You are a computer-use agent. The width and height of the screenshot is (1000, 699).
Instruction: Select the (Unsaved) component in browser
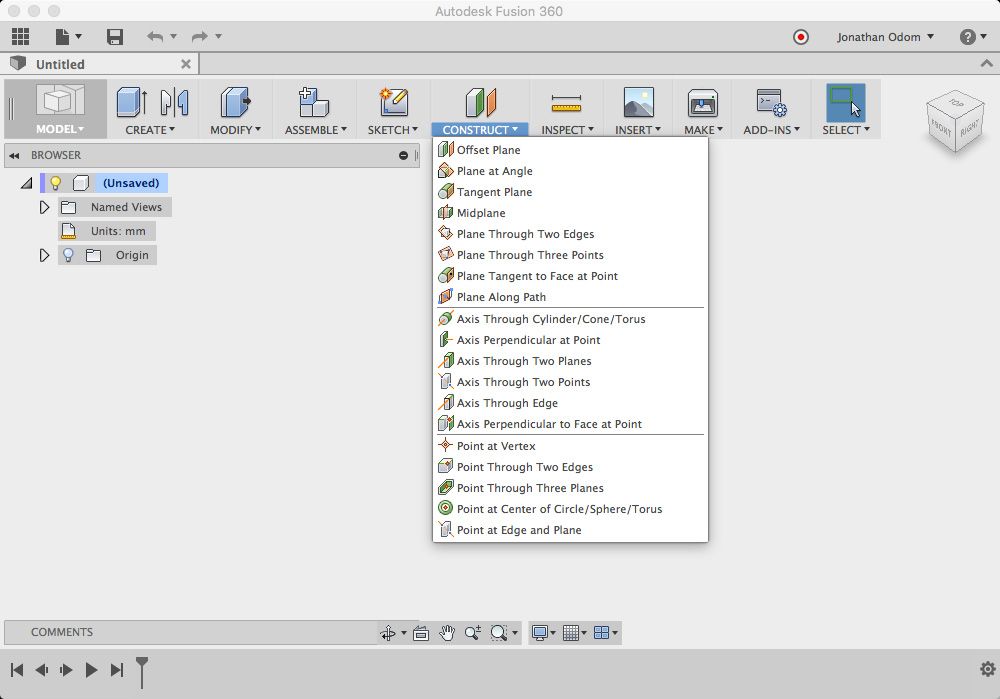131,183
